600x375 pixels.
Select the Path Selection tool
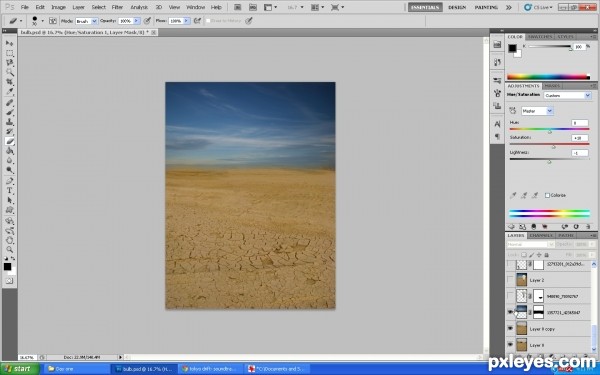pos(10,200)
